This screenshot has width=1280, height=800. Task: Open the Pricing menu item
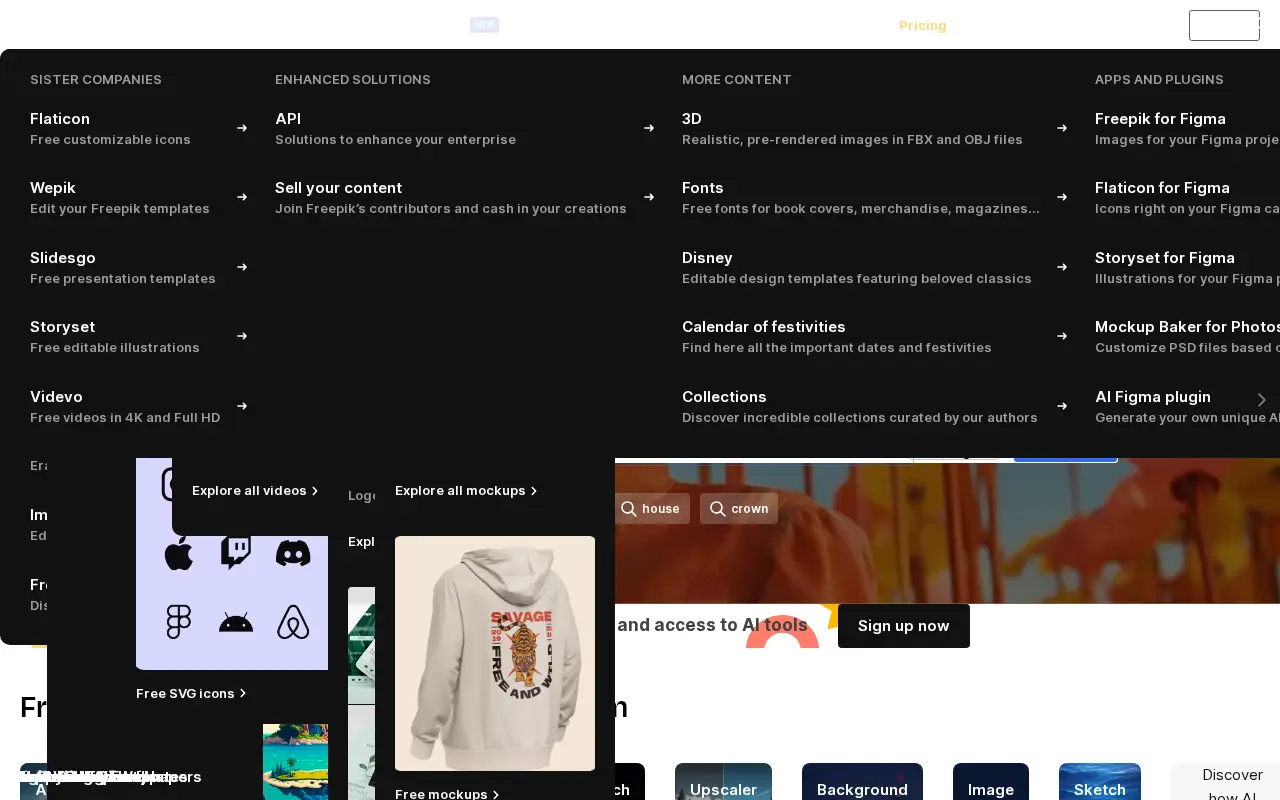pos(922,25)
